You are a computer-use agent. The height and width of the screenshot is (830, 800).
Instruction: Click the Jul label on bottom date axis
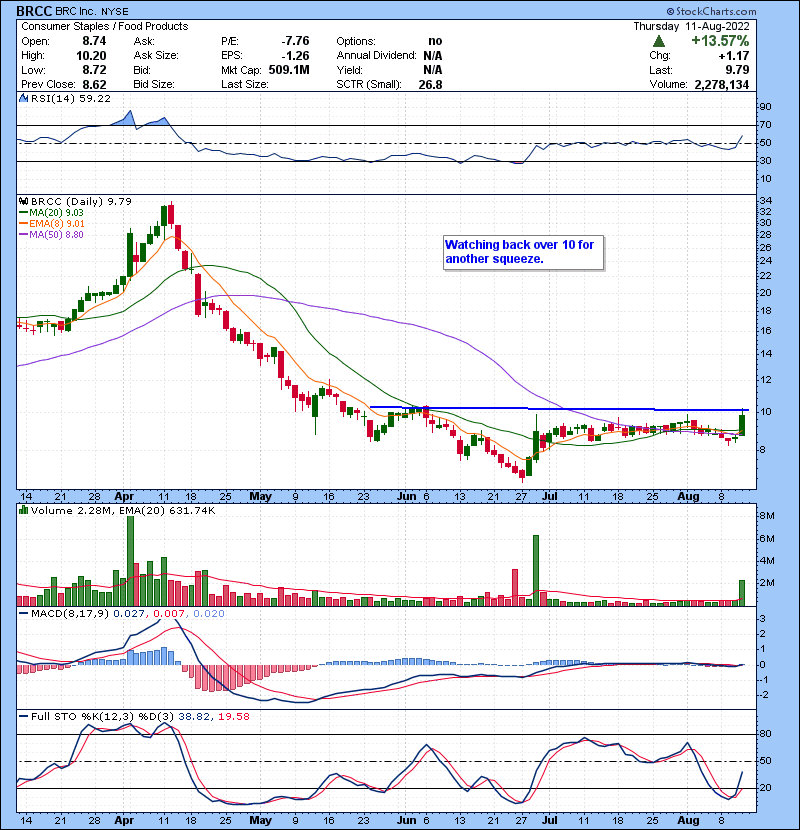click(x=550, y=820)
